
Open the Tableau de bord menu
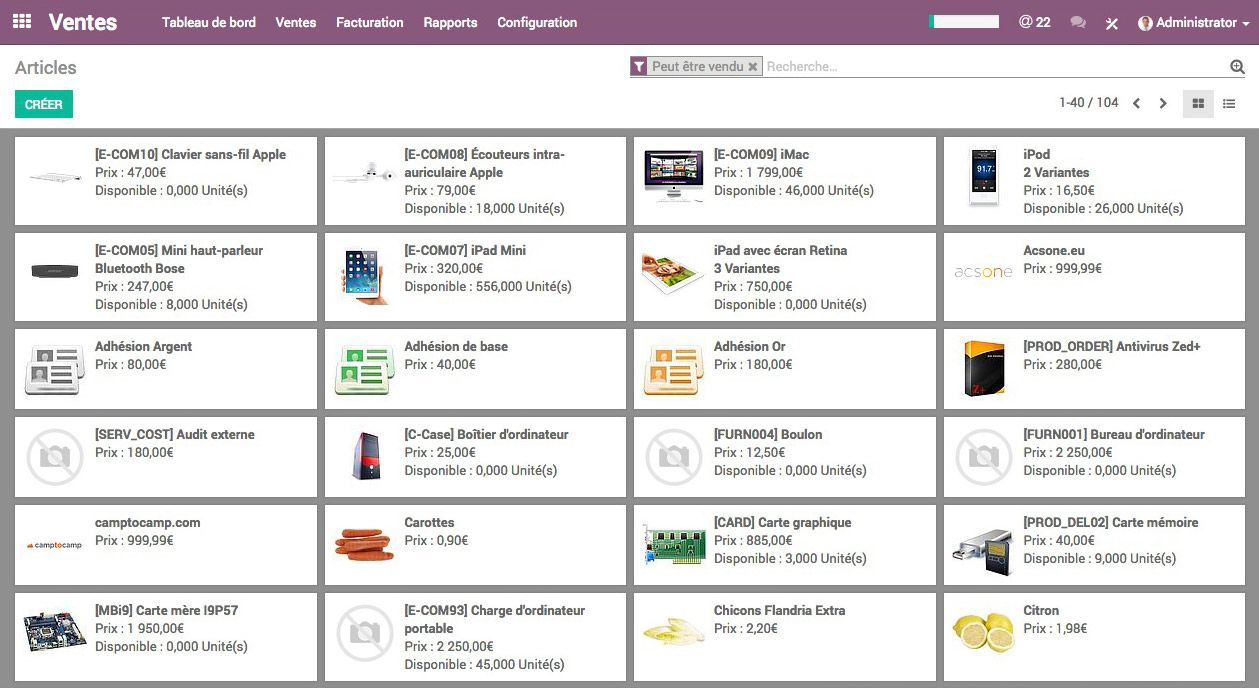pyautogui.click(x=209, y=22)
